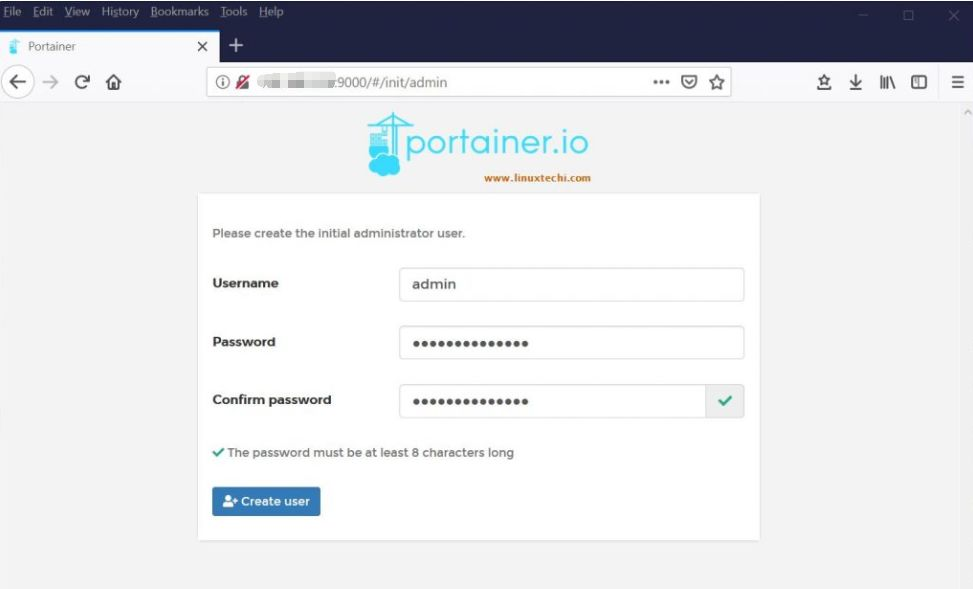
Task: Open the Edit menu
Action: (x=43, y=12)
